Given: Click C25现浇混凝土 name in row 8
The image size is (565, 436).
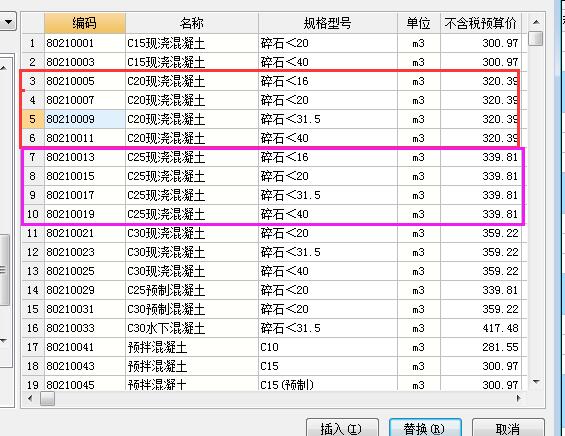Looking at the screenshot, I should pyautogui.click(x=192, y=176).
